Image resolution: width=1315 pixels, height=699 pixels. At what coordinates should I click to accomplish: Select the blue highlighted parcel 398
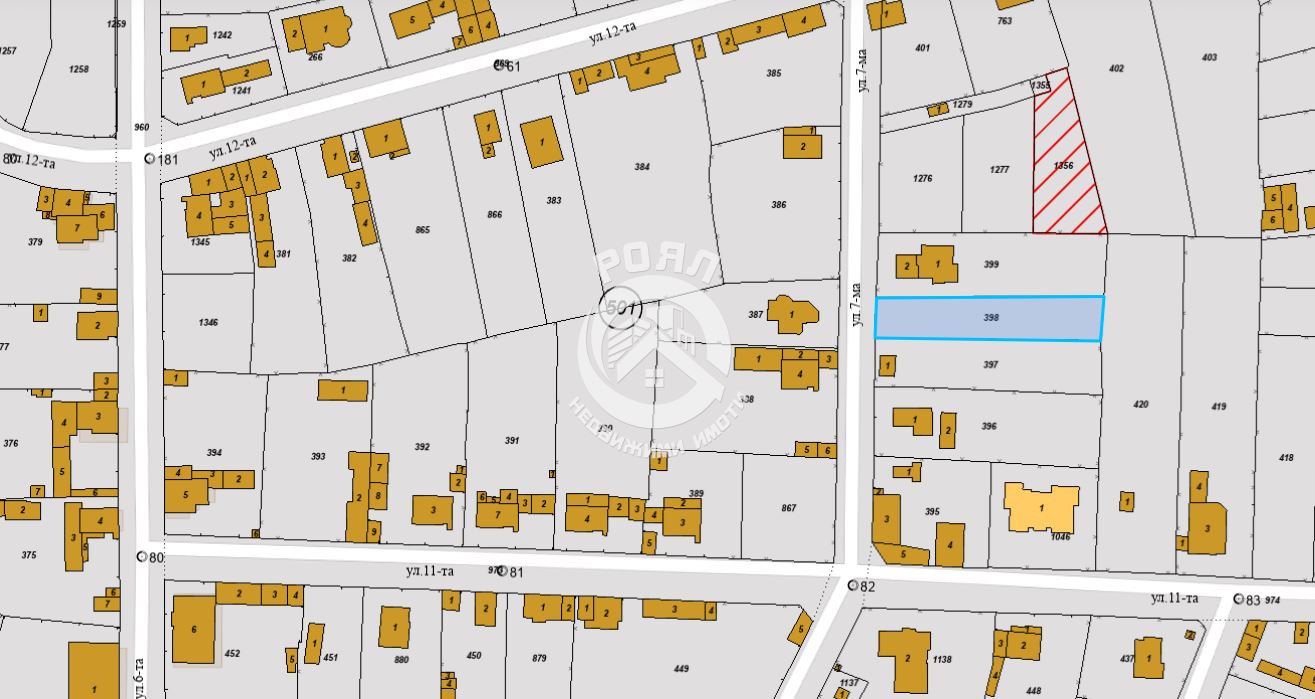coord(989,318)
